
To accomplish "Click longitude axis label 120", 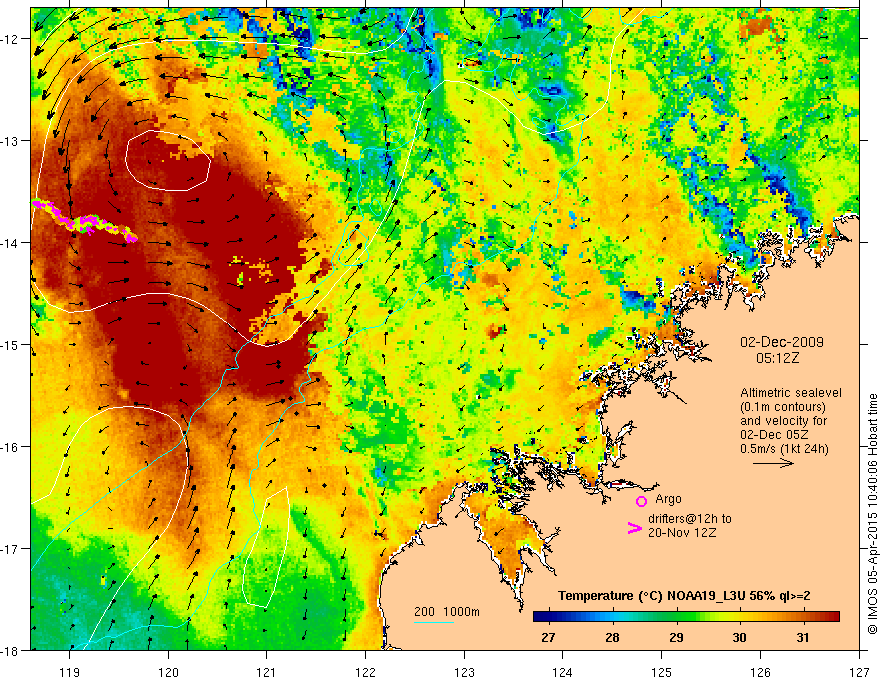I will point(168,672).
